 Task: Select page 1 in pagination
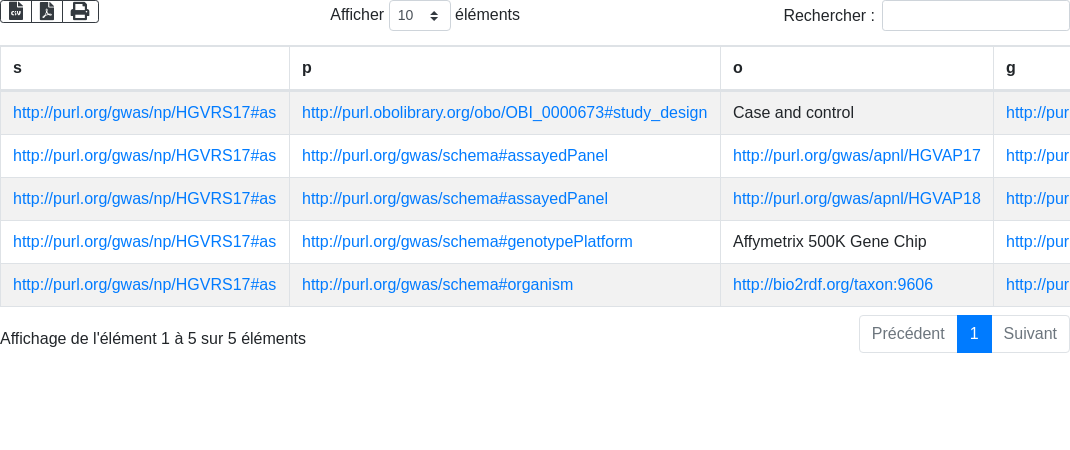point(974,334)
